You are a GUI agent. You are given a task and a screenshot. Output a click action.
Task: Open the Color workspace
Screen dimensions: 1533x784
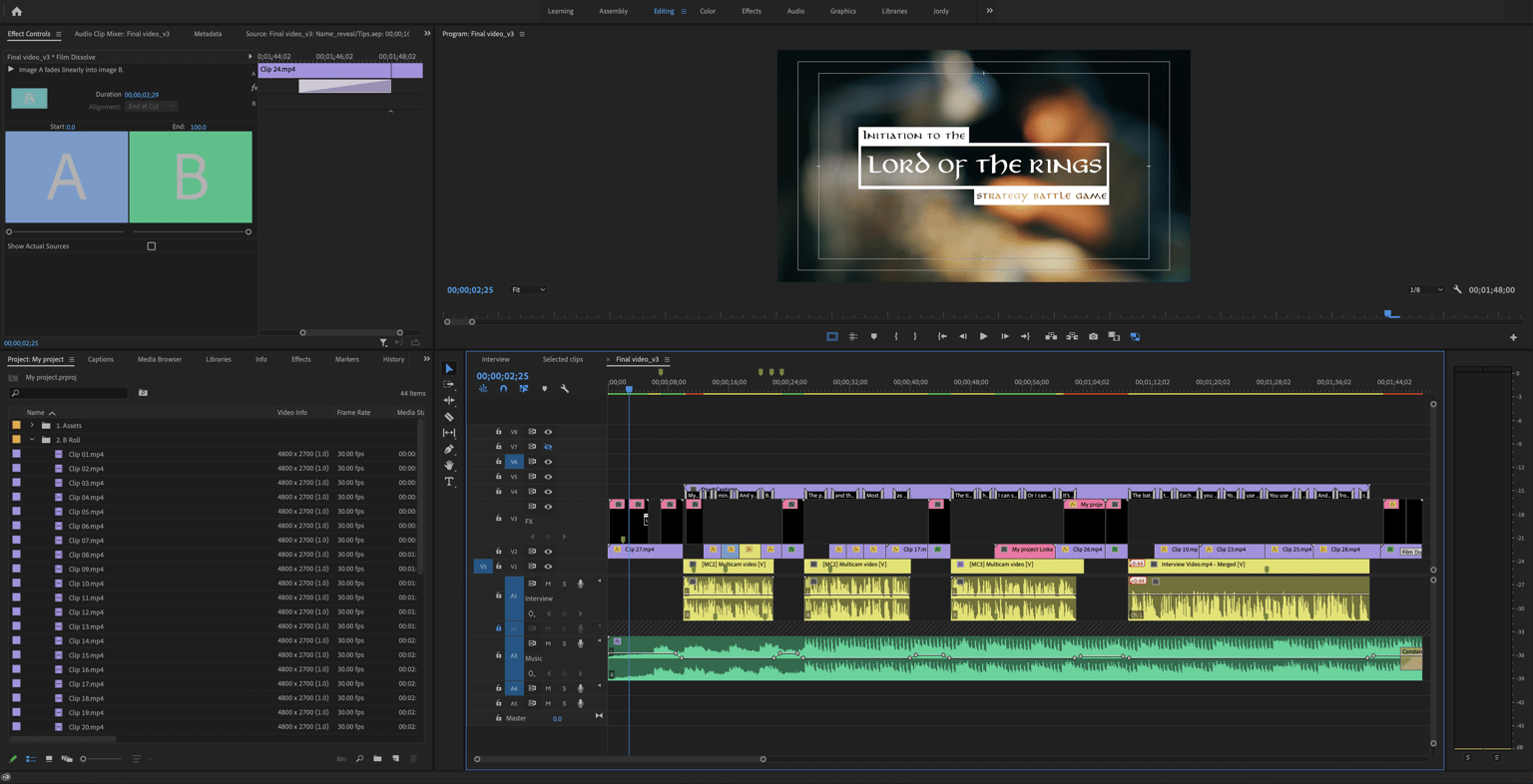[708, 11]
